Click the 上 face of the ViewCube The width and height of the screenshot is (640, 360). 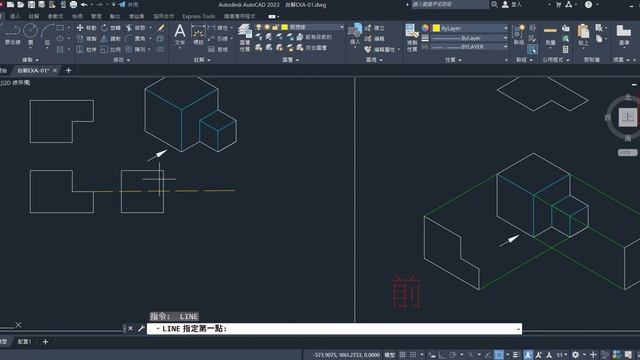click(628, 118)
